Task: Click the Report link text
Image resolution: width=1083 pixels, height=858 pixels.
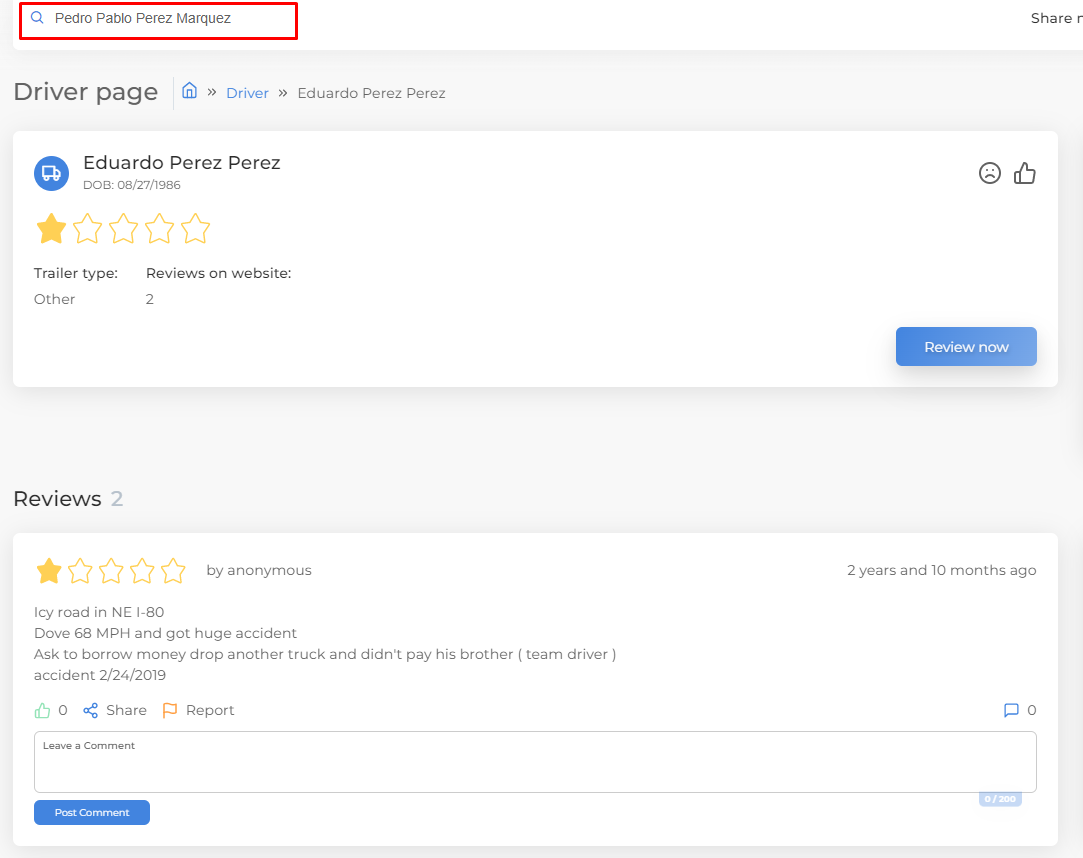Action: coord(210,710)
